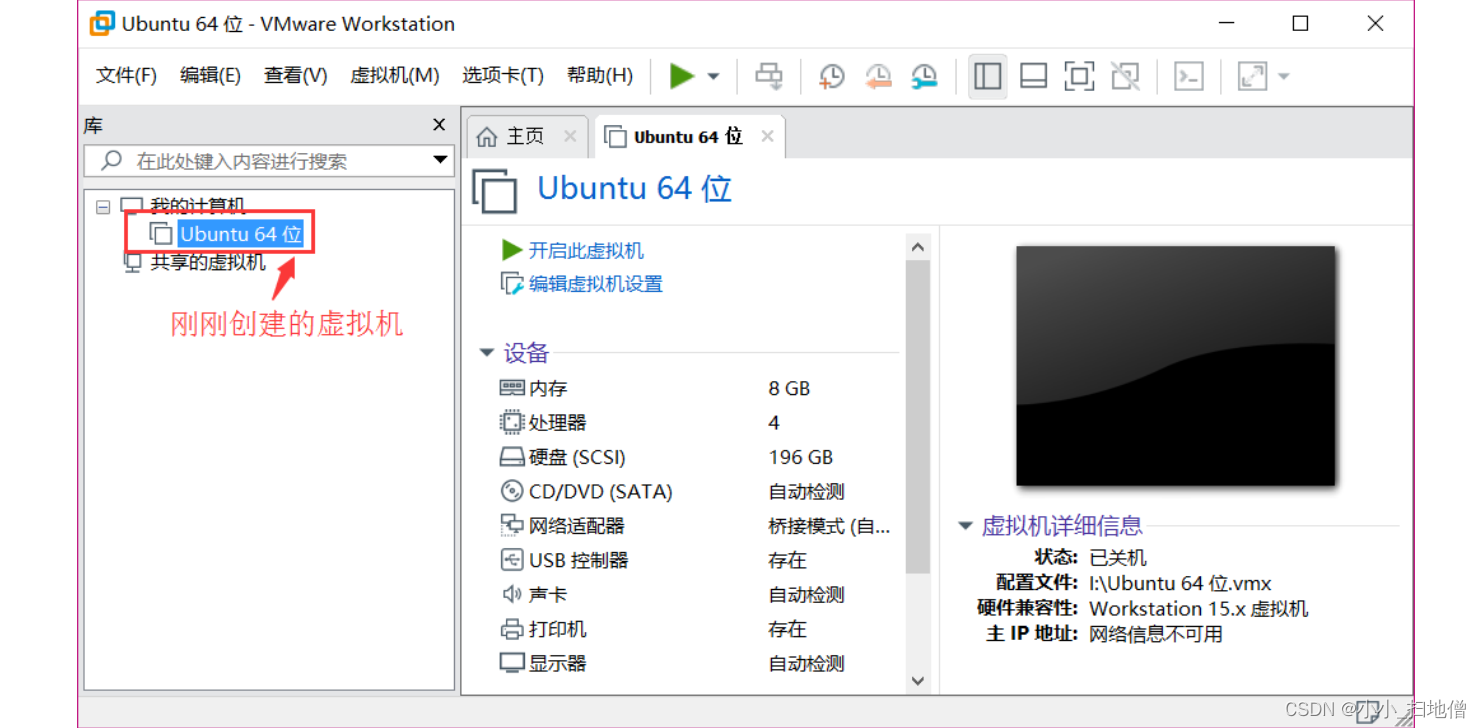The image size is (1481, 728).
Task: Click the 196 GB disk value
Action: 800,457
